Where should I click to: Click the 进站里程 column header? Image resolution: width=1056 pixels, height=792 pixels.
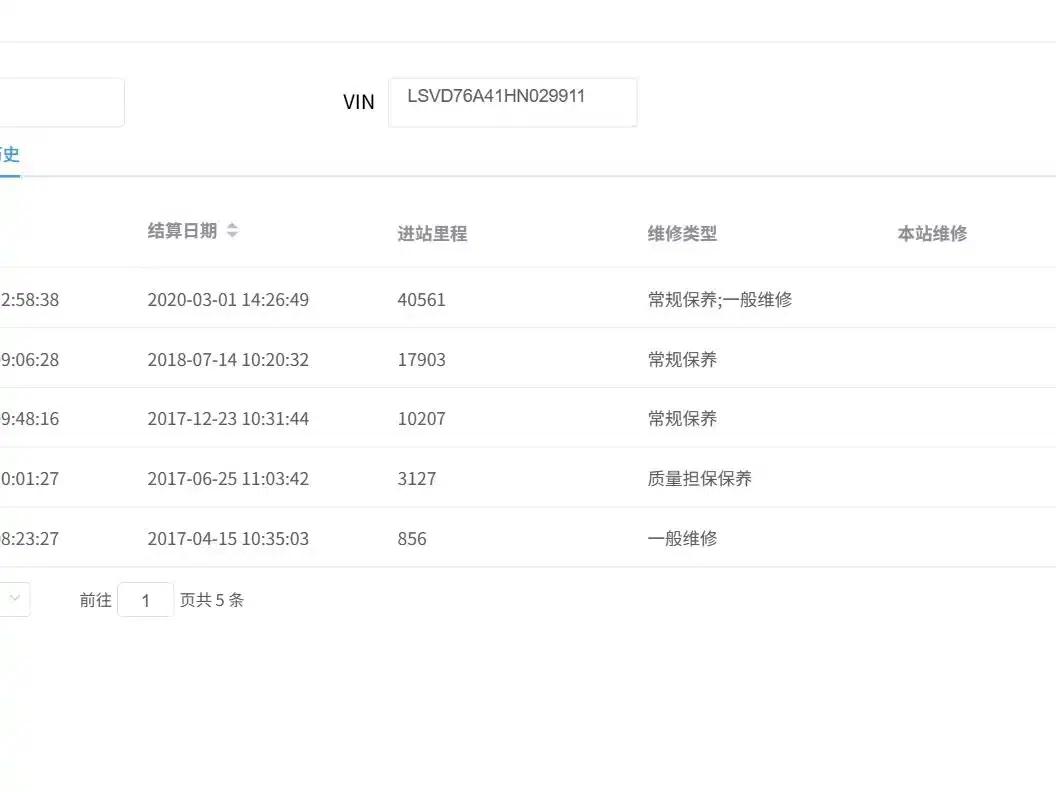(x=432, y=234)
